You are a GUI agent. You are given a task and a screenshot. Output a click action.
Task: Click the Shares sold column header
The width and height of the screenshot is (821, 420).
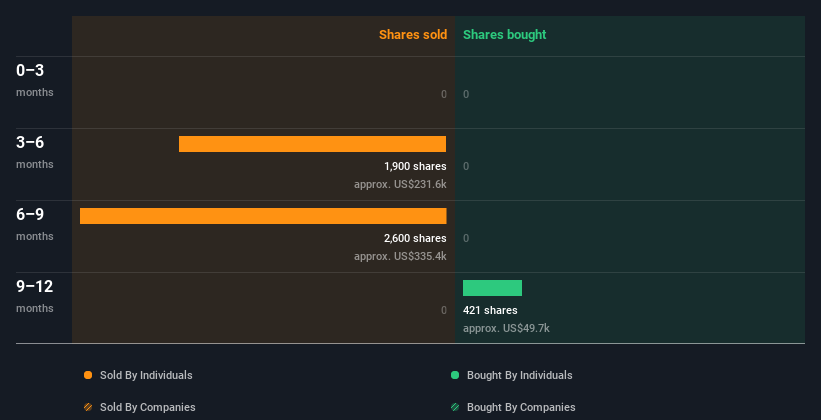[x=413, y=35]
